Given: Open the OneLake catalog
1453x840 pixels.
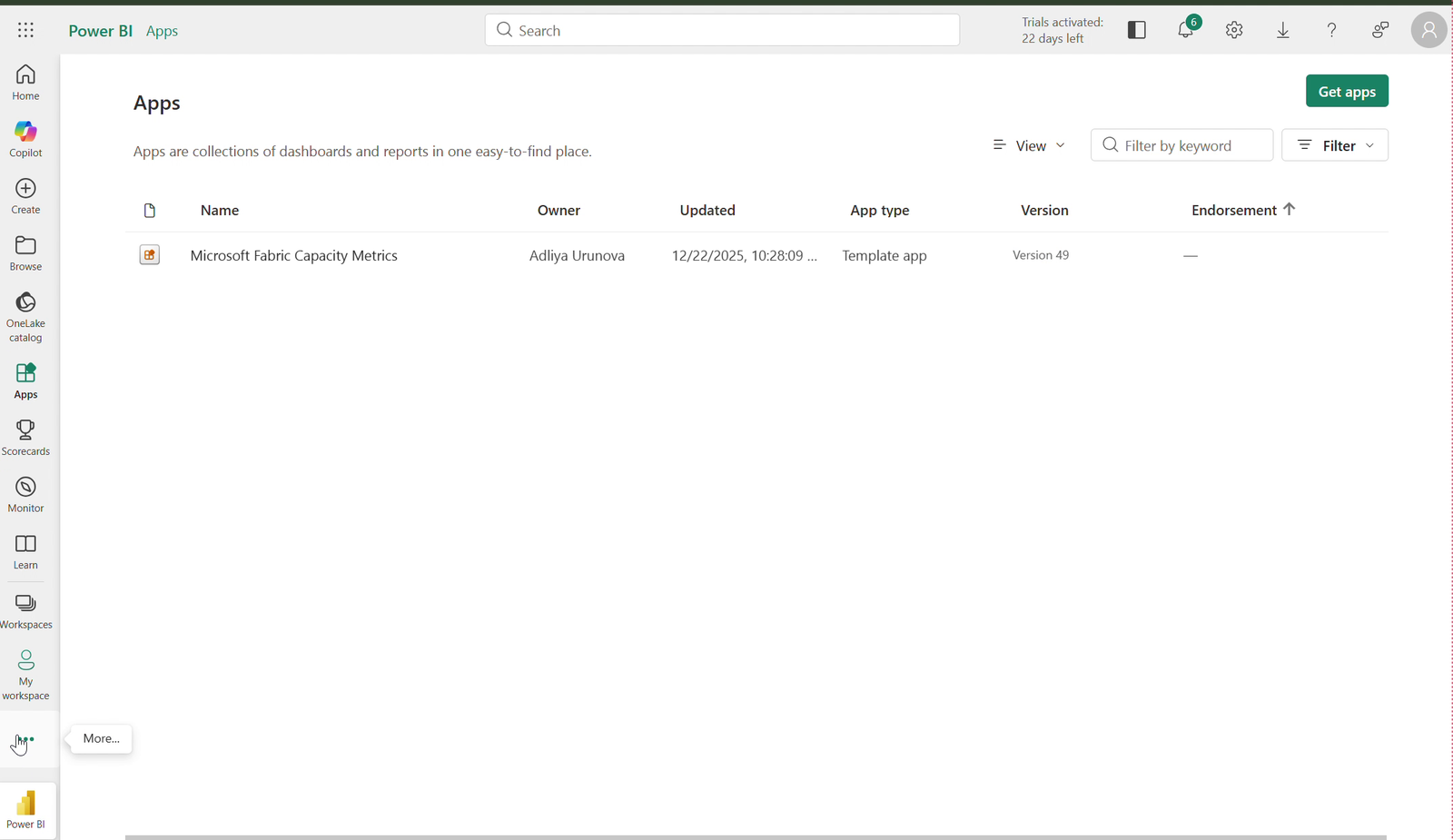Looking at the screenshot, I should tap(25, 317).
